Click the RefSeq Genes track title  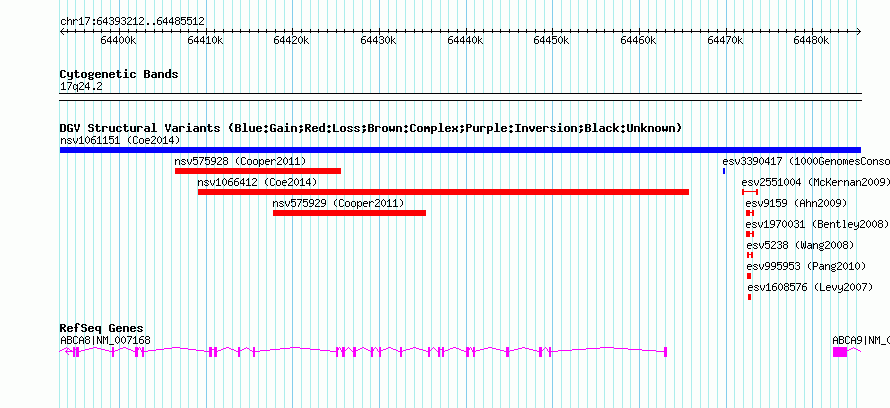pyautogui.click(x=102, y=329)
